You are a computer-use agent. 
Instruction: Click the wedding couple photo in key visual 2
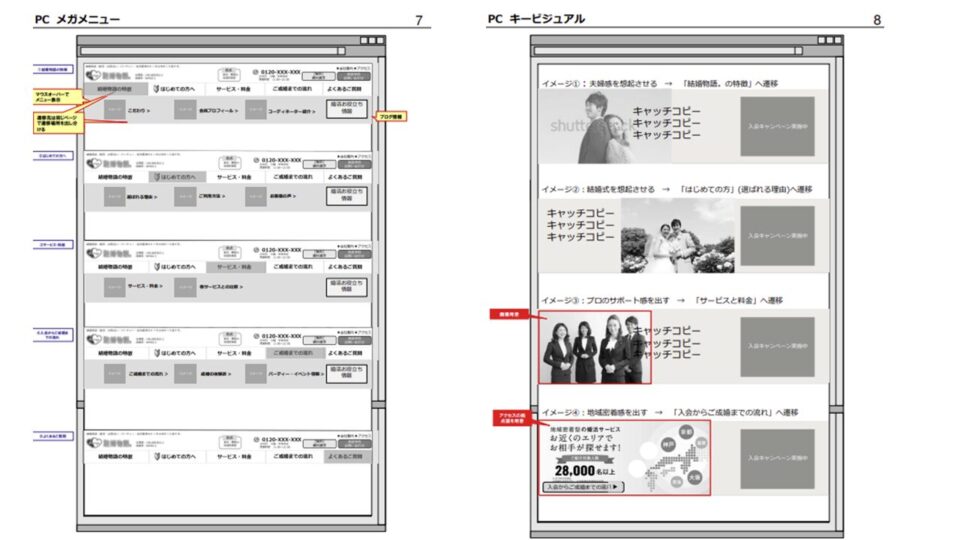point(663,237)
